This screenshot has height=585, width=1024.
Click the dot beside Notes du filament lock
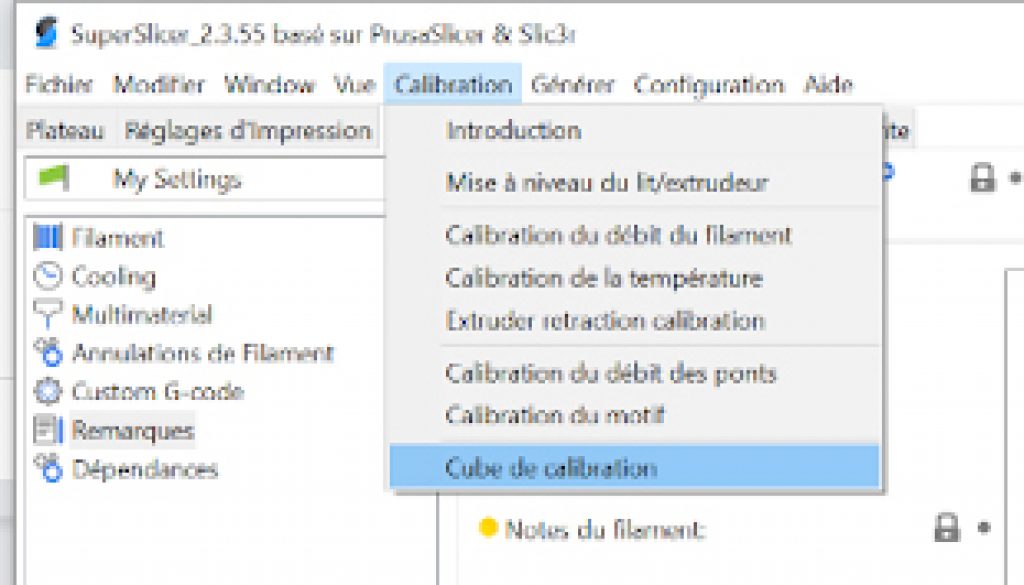coord(984,527)
